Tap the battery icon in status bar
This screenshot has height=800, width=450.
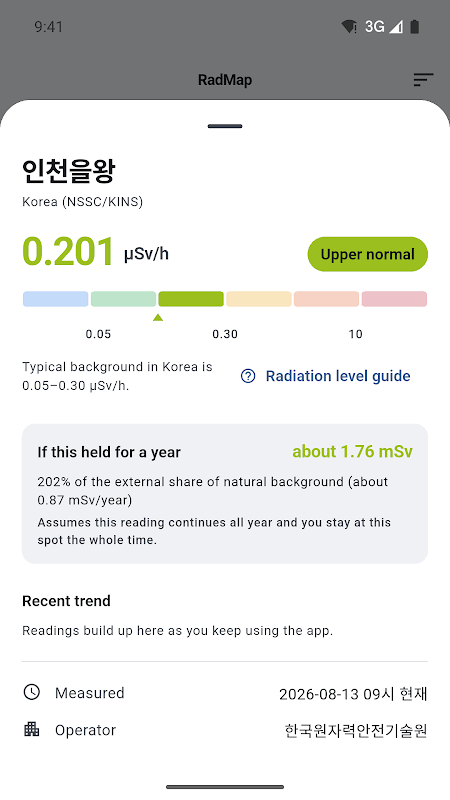pyautogui.click(x=415, y=27)
